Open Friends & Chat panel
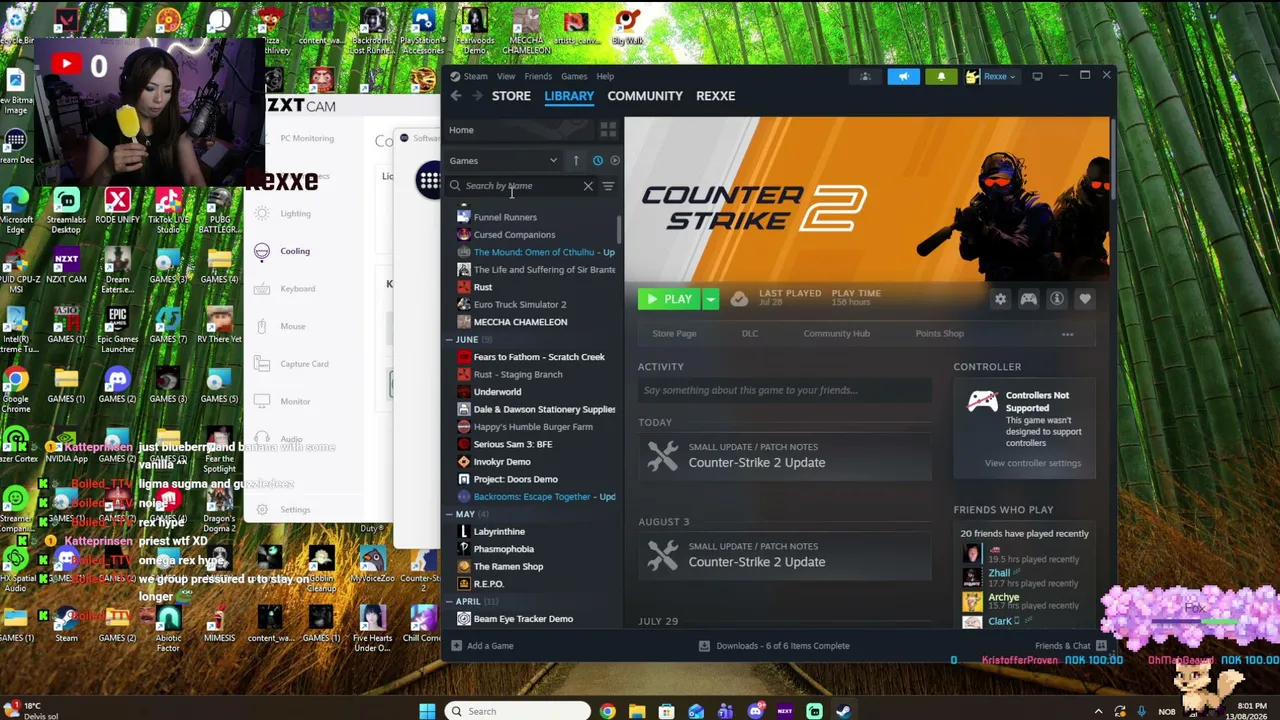The height and width of the screenshot is (720, 1280). (1071, 646)
